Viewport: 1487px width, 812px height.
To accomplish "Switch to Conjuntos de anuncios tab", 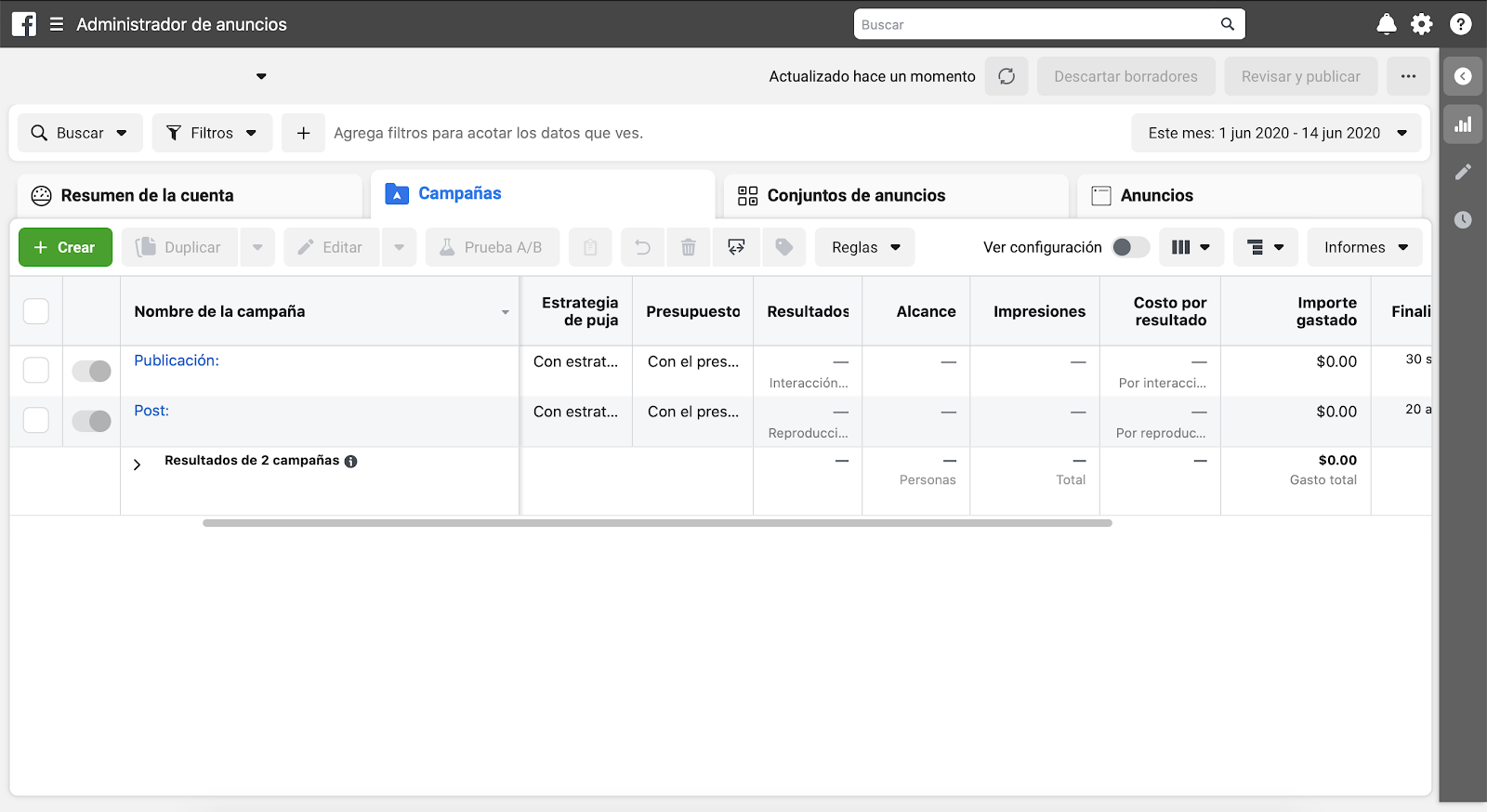I will [855, 196].
